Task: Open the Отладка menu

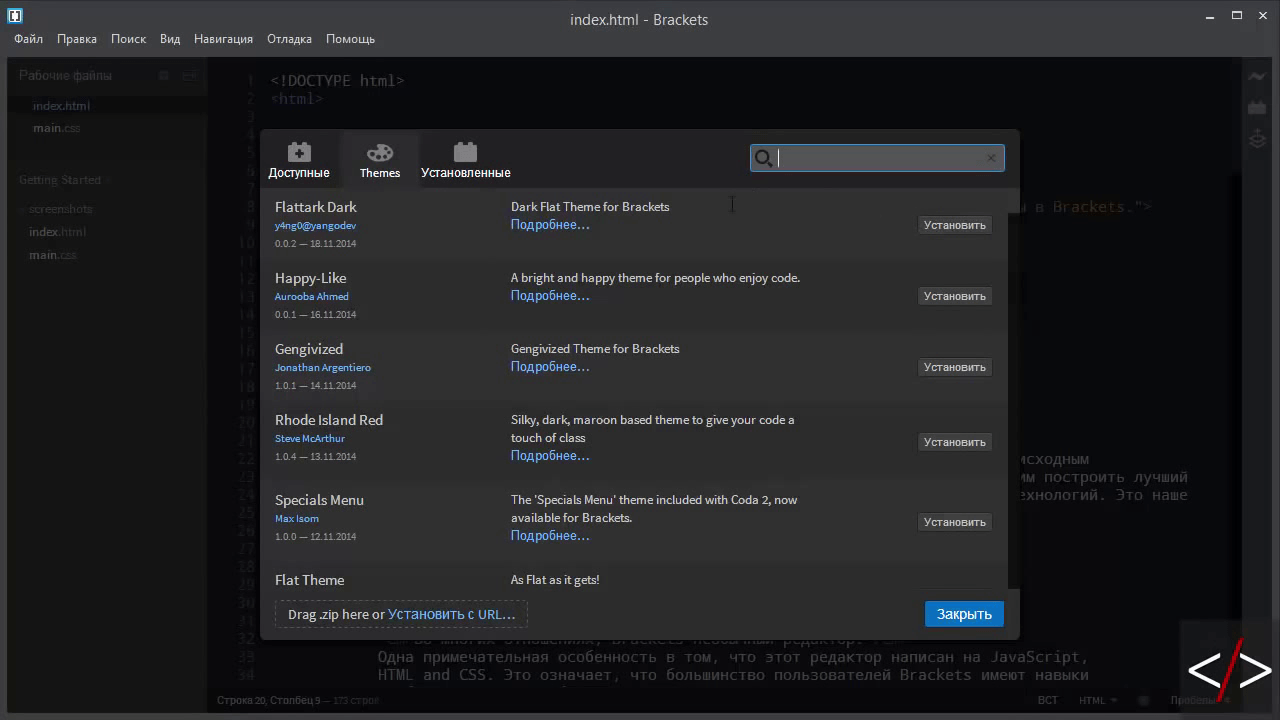Action: pyautogui.click(x=289, y=39)
